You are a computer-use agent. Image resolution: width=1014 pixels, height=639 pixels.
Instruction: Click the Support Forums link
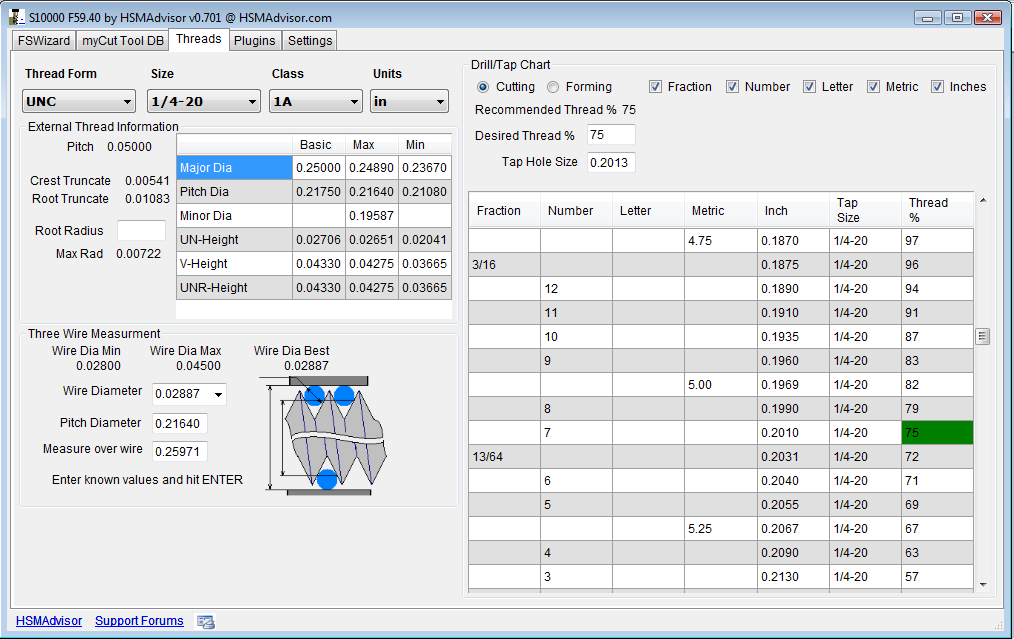coord(139,621)
